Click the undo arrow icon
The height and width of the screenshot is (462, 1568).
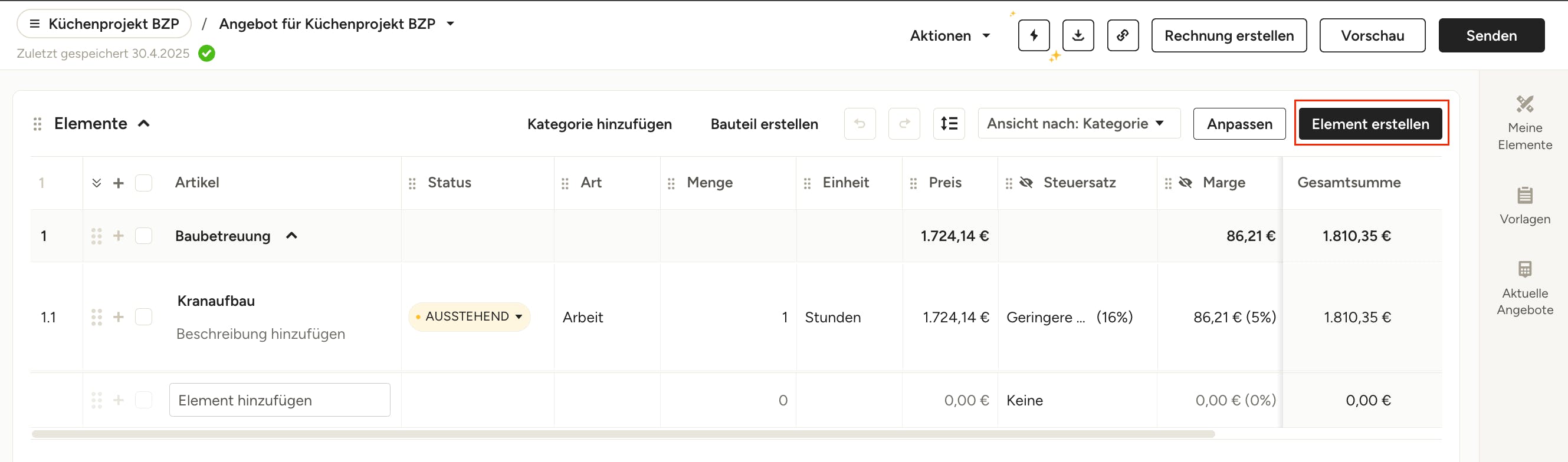(860, 124)
